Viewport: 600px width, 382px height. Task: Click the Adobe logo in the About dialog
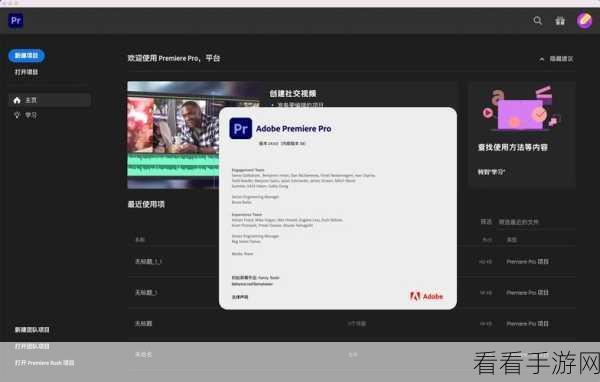(x=426, y=296)
